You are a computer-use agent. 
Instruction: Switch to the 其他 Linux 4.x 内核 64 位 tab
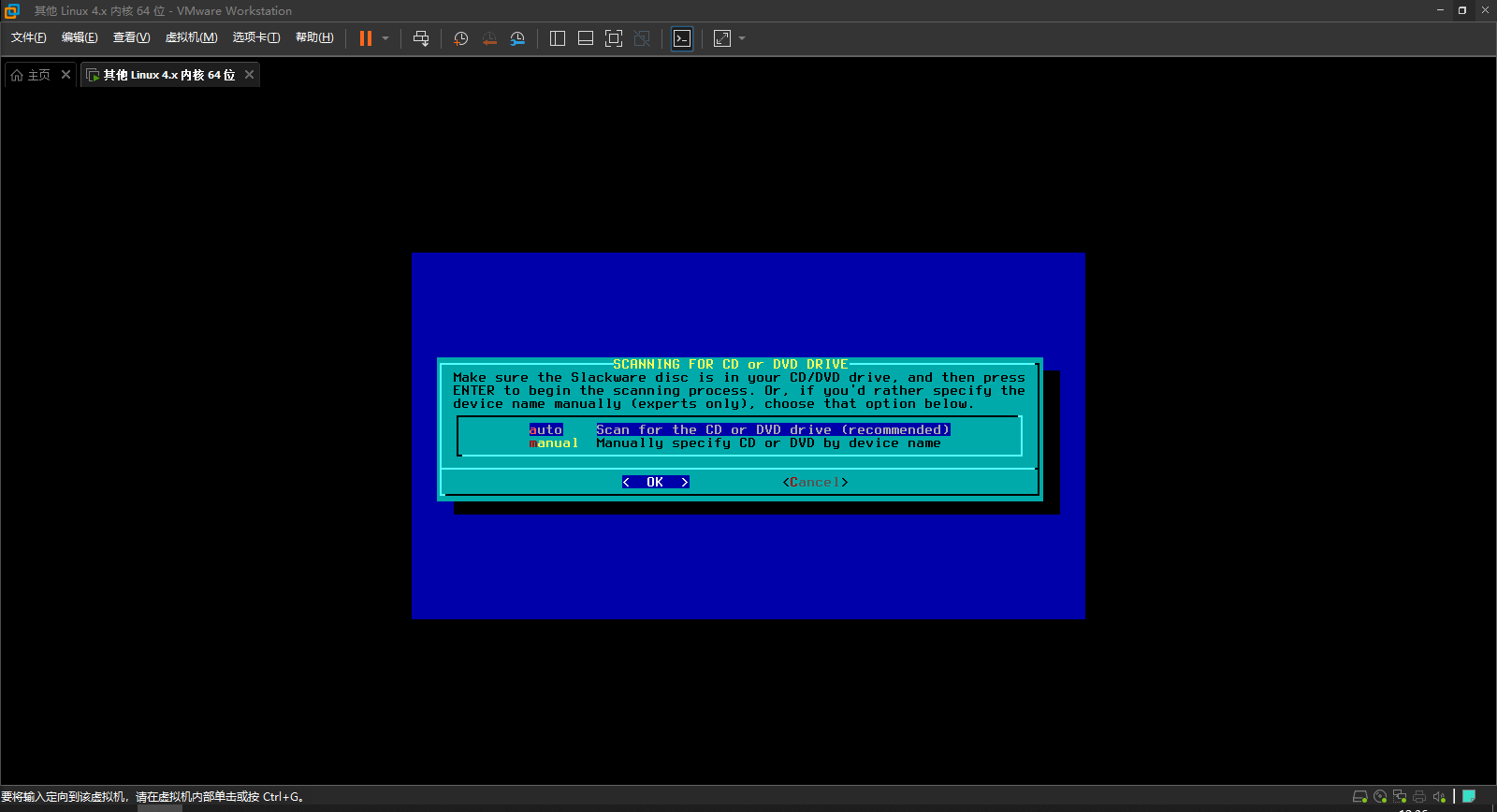(162, 75)
